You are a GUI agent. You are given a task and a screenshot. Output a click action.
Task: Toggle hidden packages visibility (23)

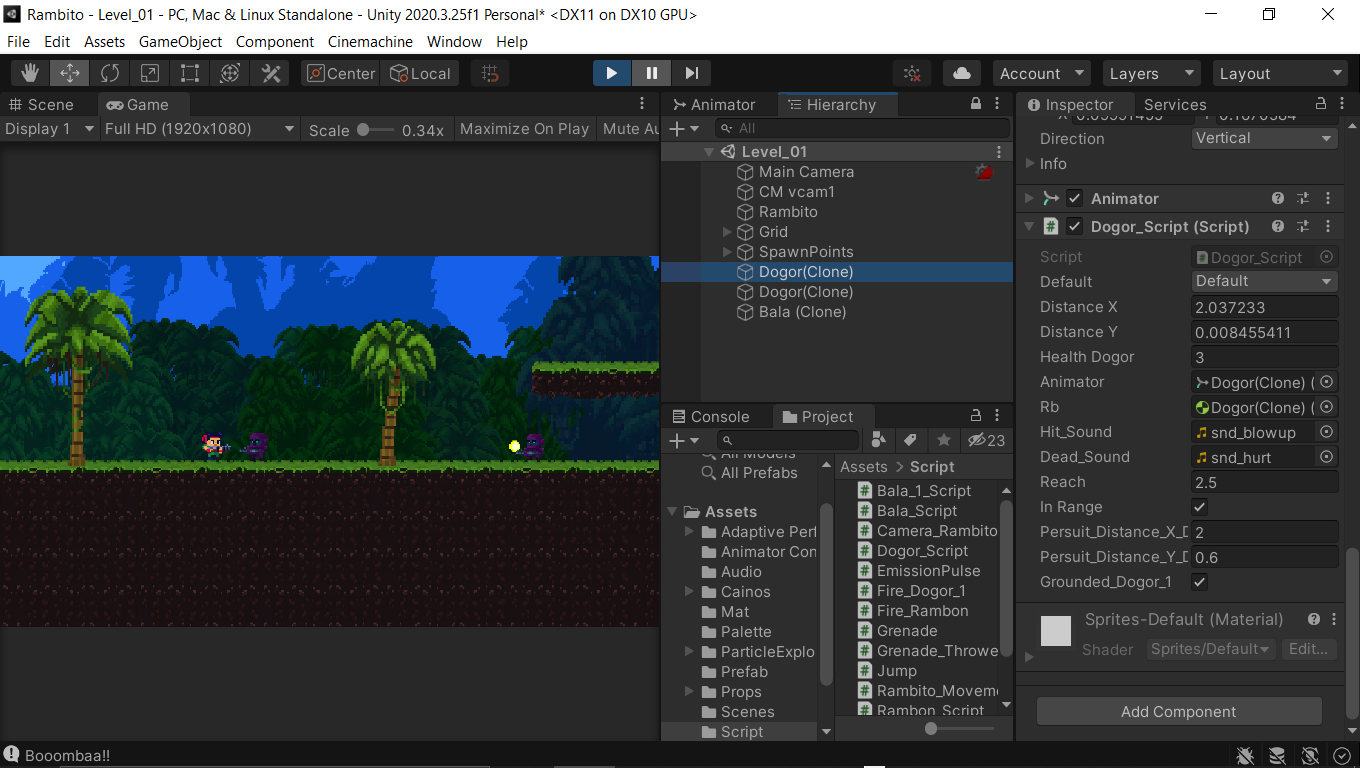987,440
